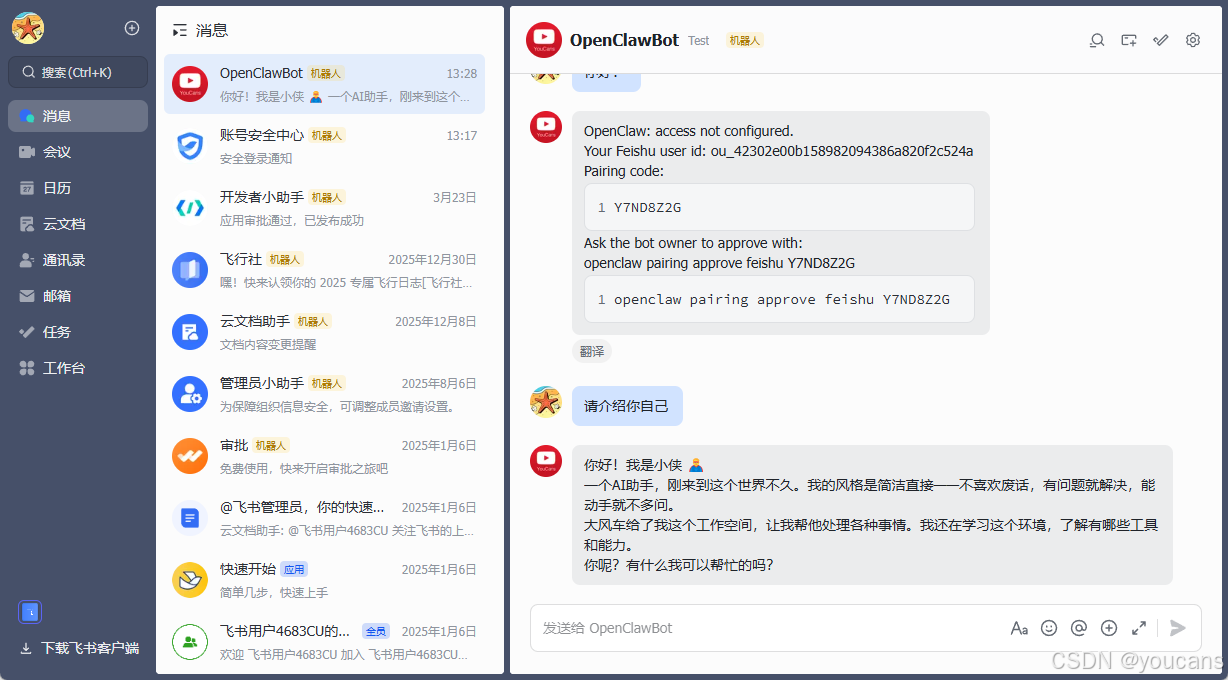Open the 云文档助手 conversation
The image size is (1228, 680).
[324, 332]
